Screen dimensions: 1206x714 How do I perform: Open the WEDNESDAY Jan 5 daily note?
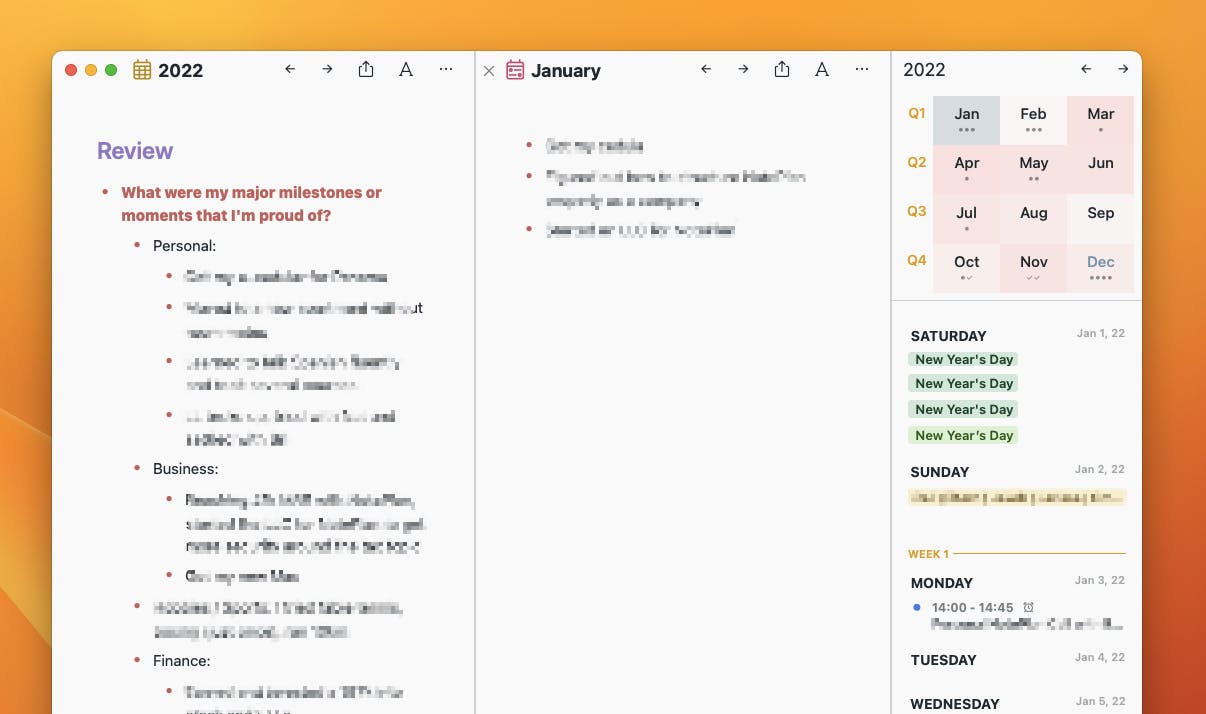[x=955, y=704]
